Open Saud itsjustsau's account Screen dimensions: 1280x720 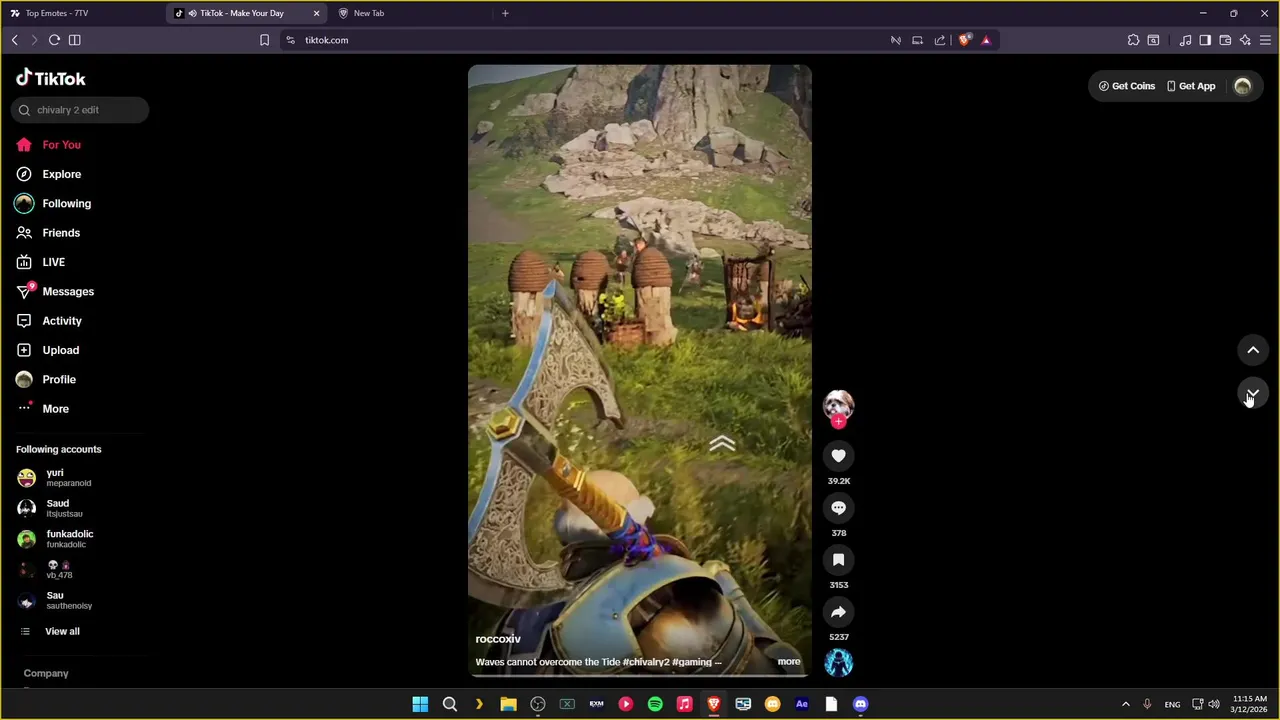[51, 508]
